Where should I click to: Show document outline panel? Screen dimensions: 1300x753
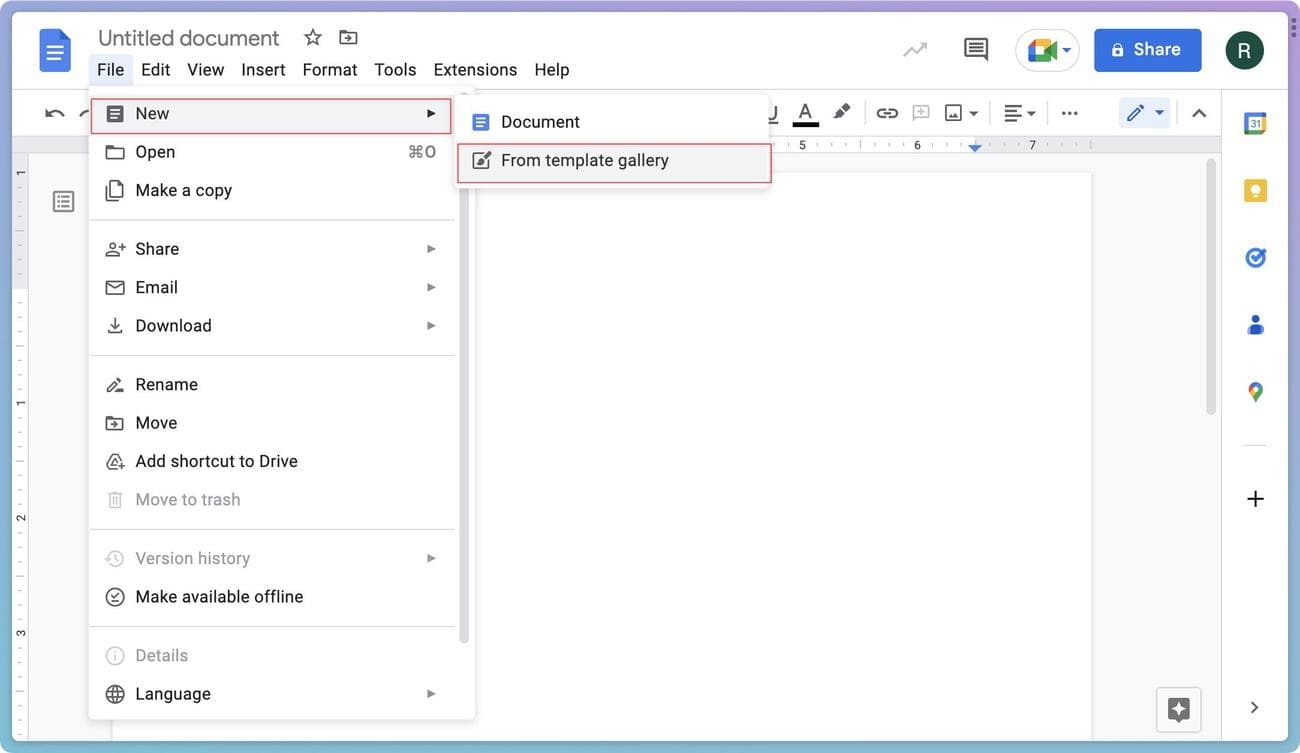[63, 202]
